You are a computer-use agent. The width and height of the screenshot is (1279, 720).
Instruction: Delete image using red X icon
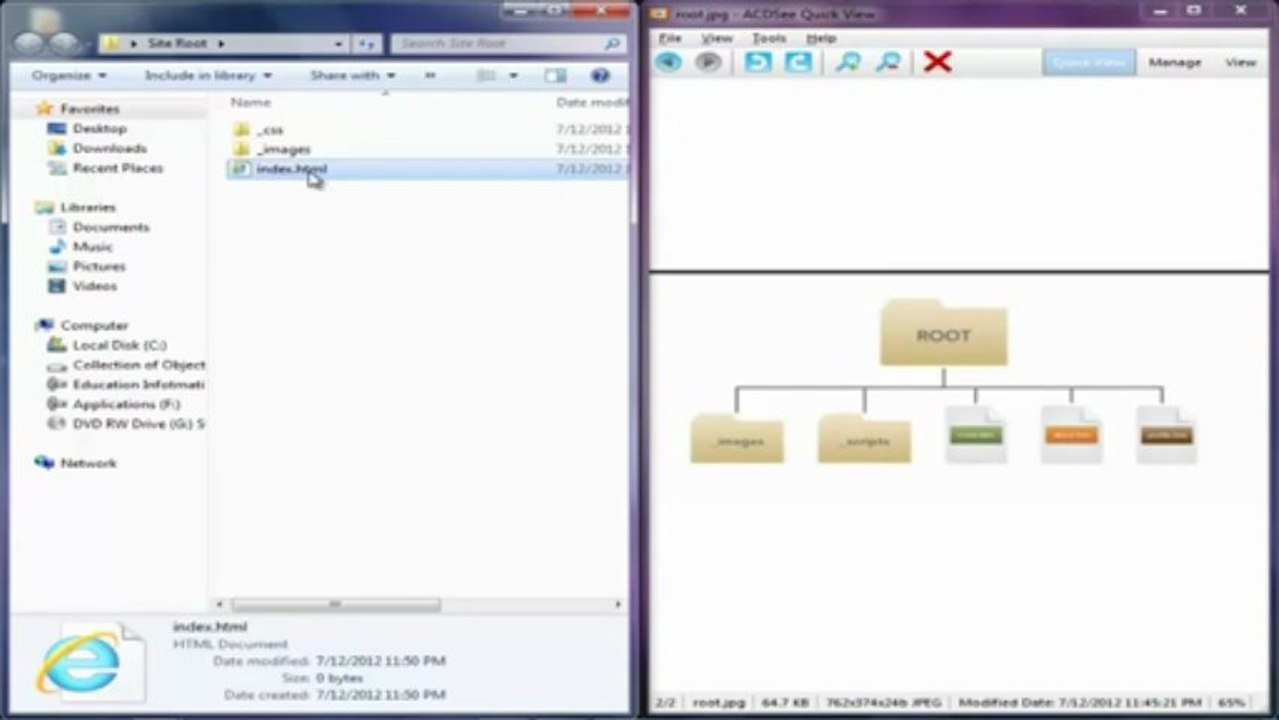(937, 62)
